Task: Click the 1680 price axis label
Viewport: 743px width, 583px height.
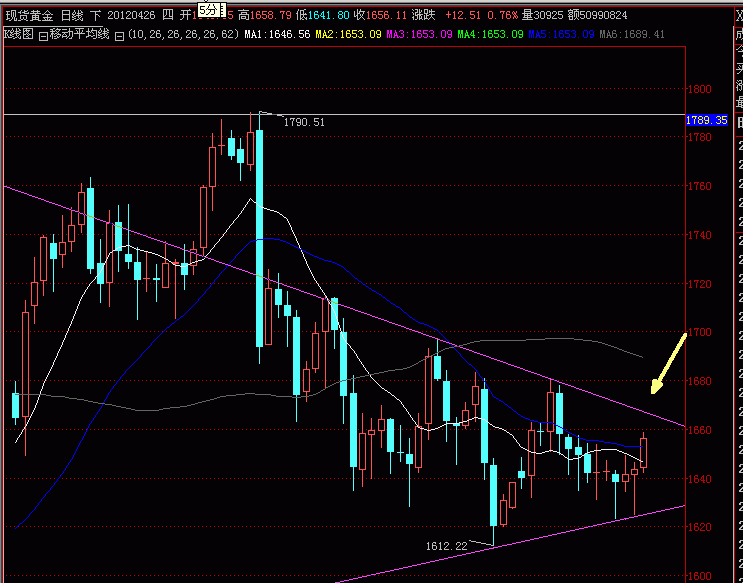Action: point(699,381)
